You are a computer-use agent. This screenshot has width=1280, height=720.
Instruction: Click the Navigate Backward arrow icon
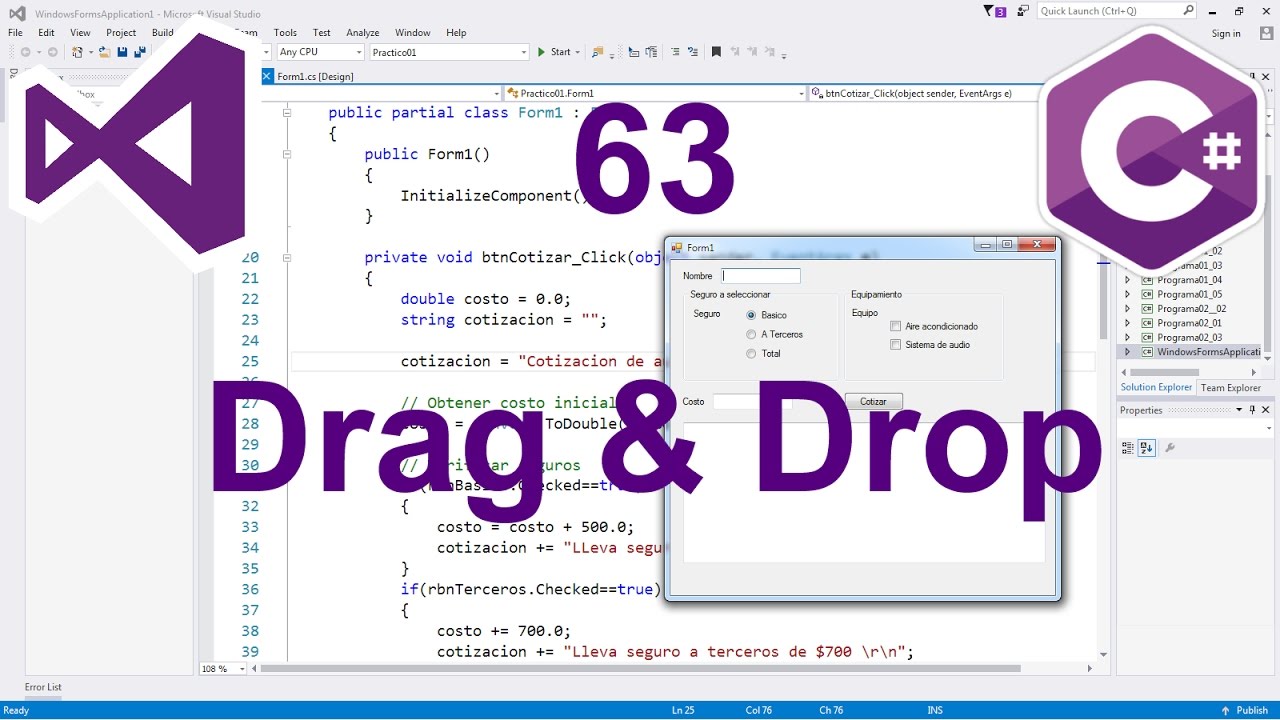pos(25,52)
